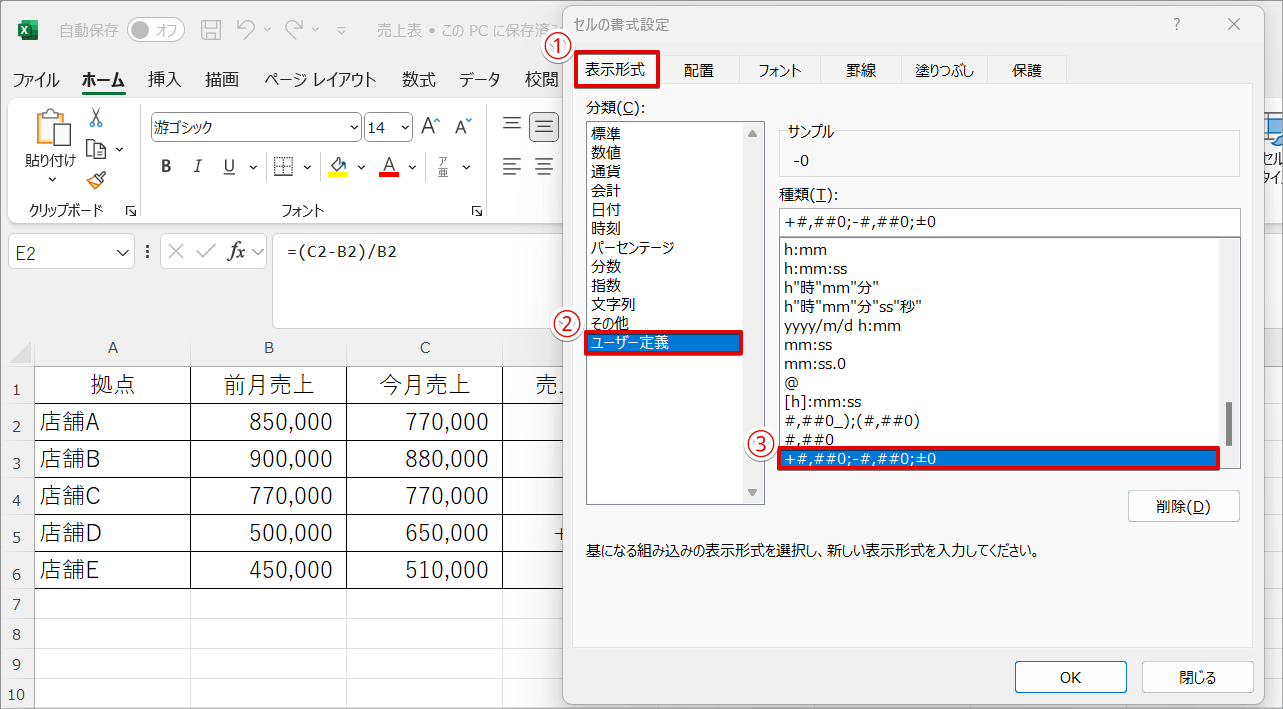The image size is (1283, 709).
Task: Toggle Bold formatting
Action: click(166, 167)
